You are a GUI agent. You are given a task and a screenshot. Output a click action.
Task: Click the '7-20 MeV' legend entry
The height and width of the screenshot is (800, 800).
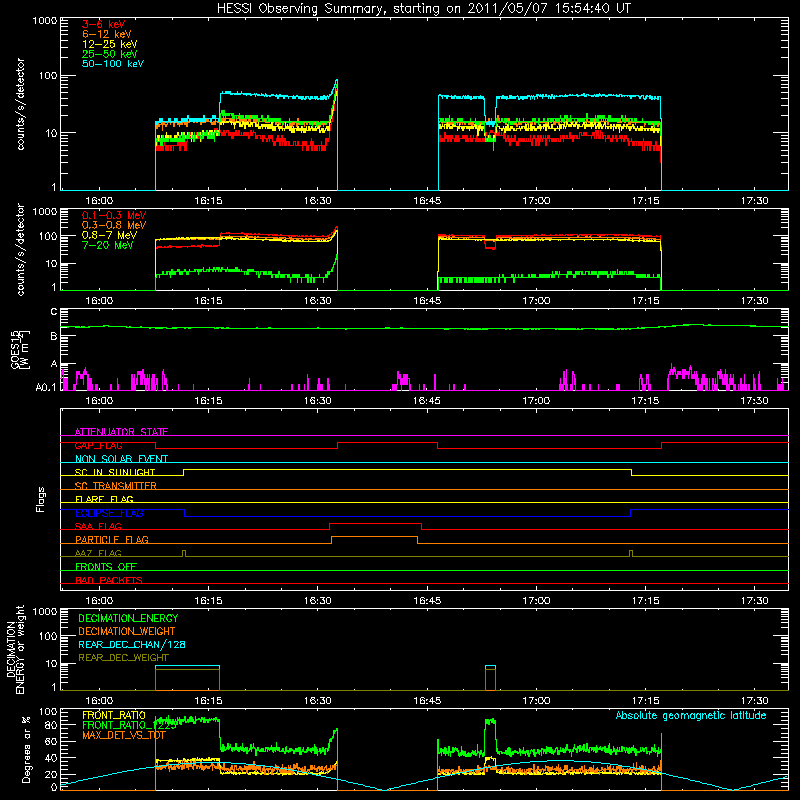(x=107, y=245)
